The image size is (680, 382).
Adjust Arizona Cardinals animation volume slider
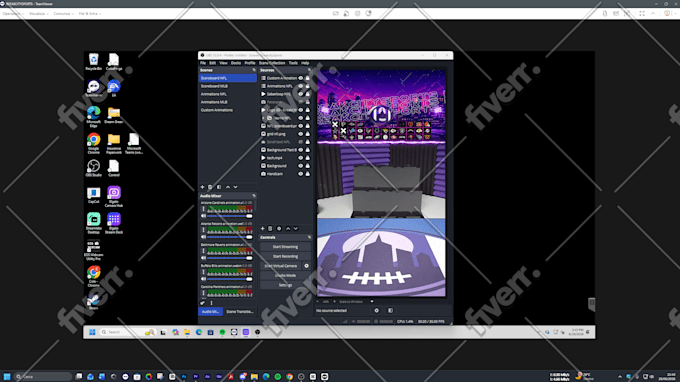230,216
